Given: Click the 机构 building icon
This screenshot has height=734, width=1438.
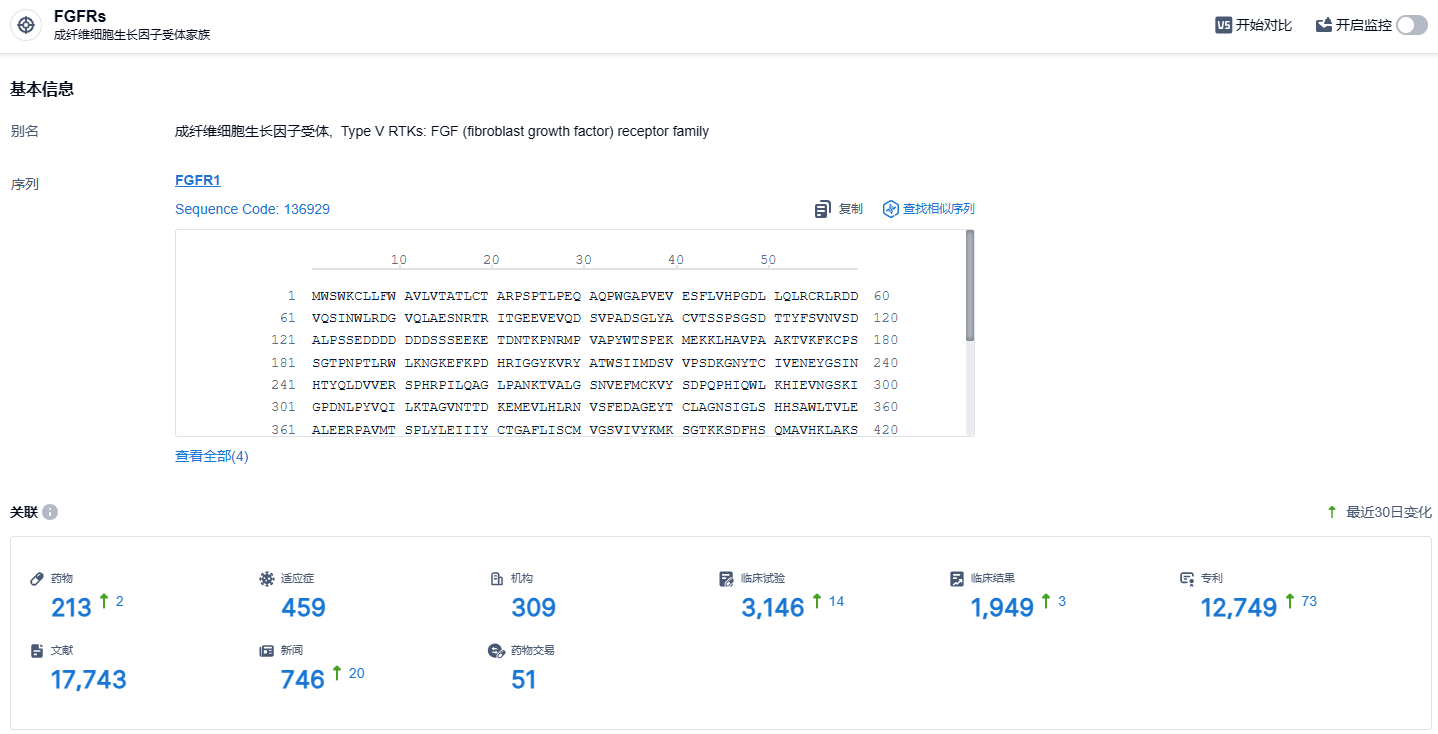Looking at the screenshot, I should pyautogui.click(x=496, y=578).
